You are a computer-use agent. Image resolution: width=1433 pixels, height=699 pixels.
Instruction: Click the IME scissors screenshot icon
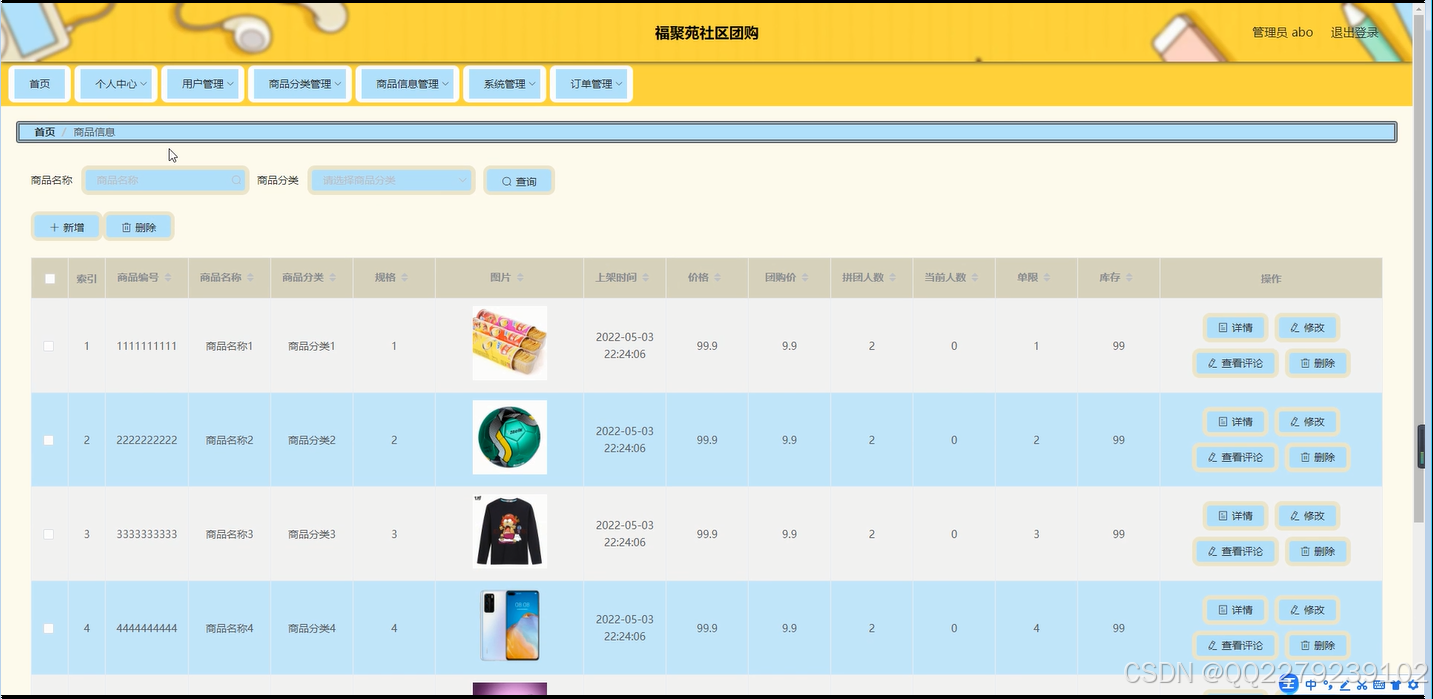[1362, 685]
